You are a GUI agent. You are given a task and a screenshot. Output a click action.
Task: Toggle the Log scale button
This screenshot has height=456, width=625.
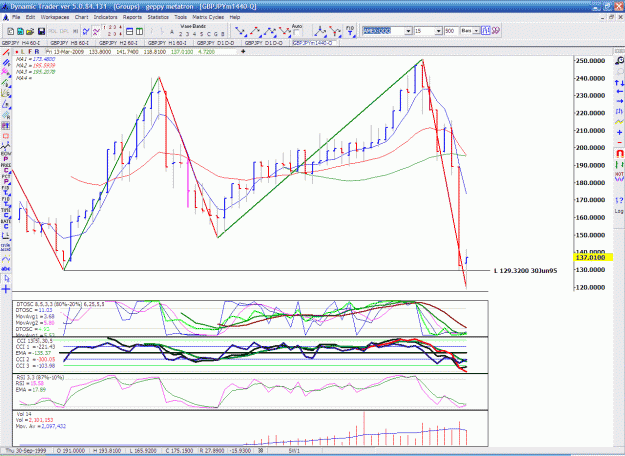[619, 211]
